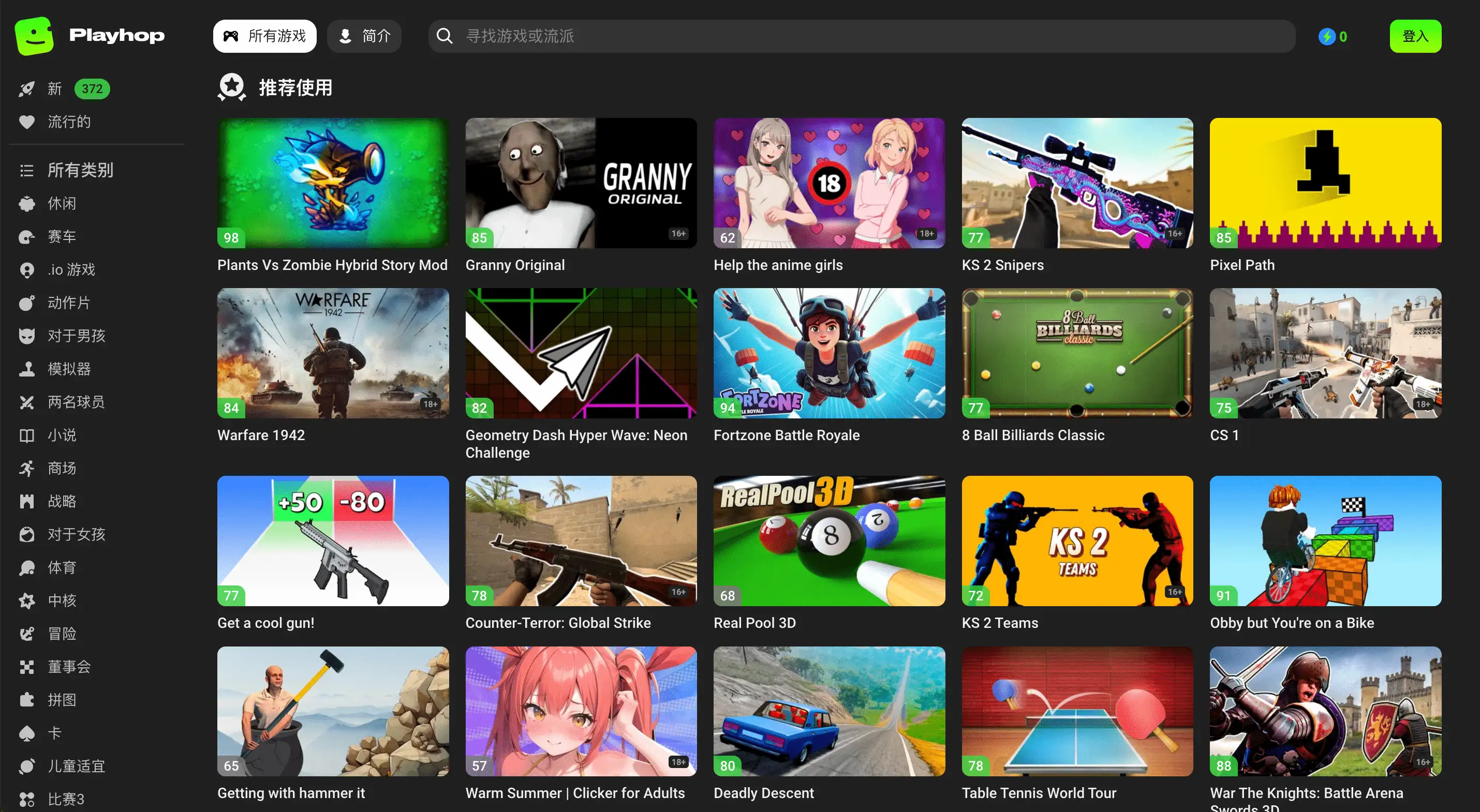Screen dimensions: 1480x812
Task: Open the 拼图 puzzle piece icon
Action: (26, 700)
